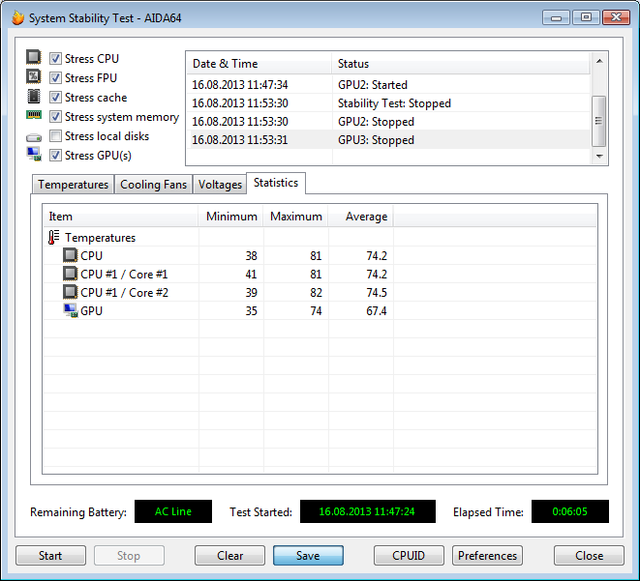Click the thermometer icon next to Temperatures
Screen dimensions: 640x581
(54, 238)
